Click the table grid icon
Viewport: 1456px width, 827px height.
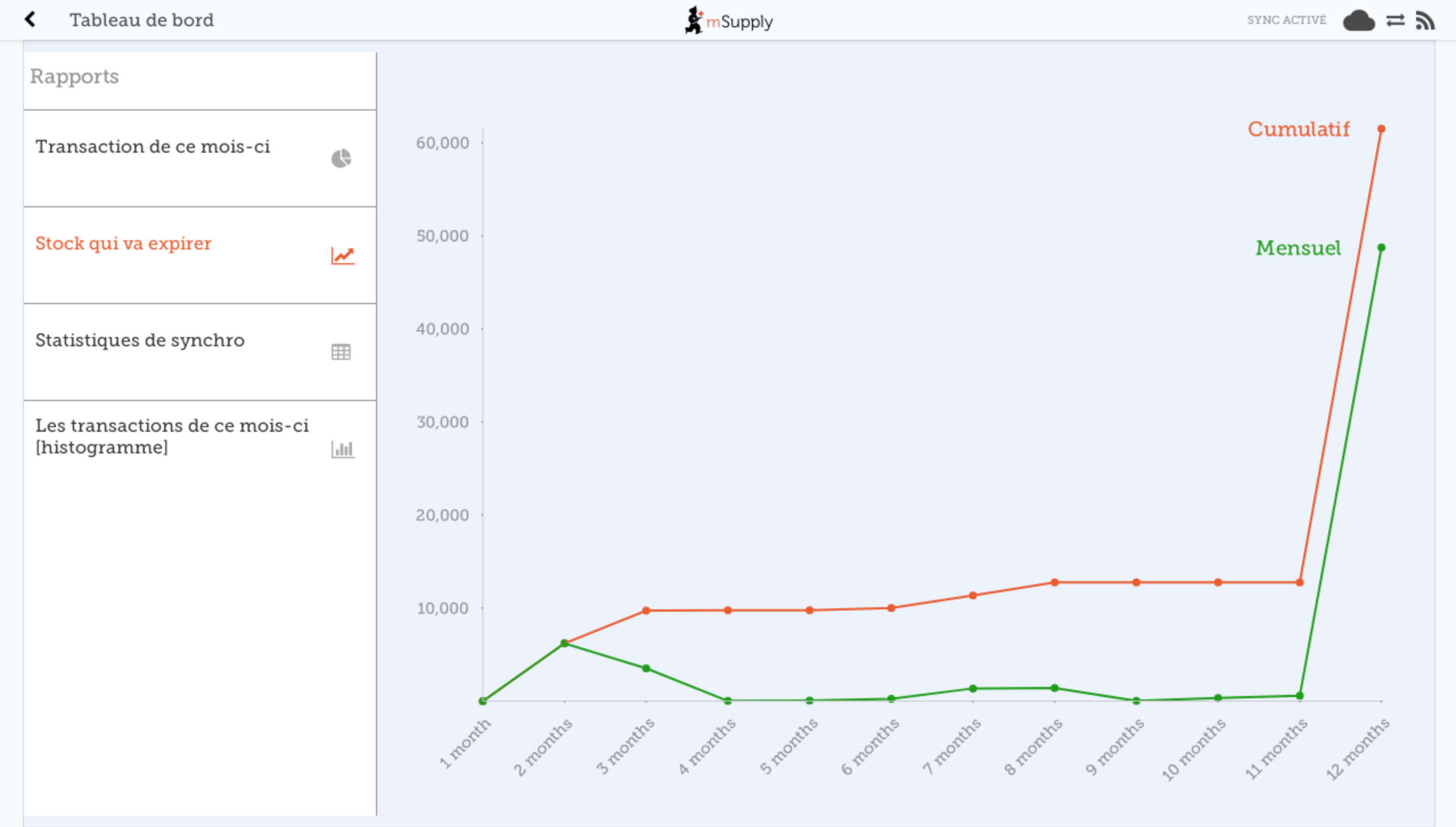click(341, 352)
